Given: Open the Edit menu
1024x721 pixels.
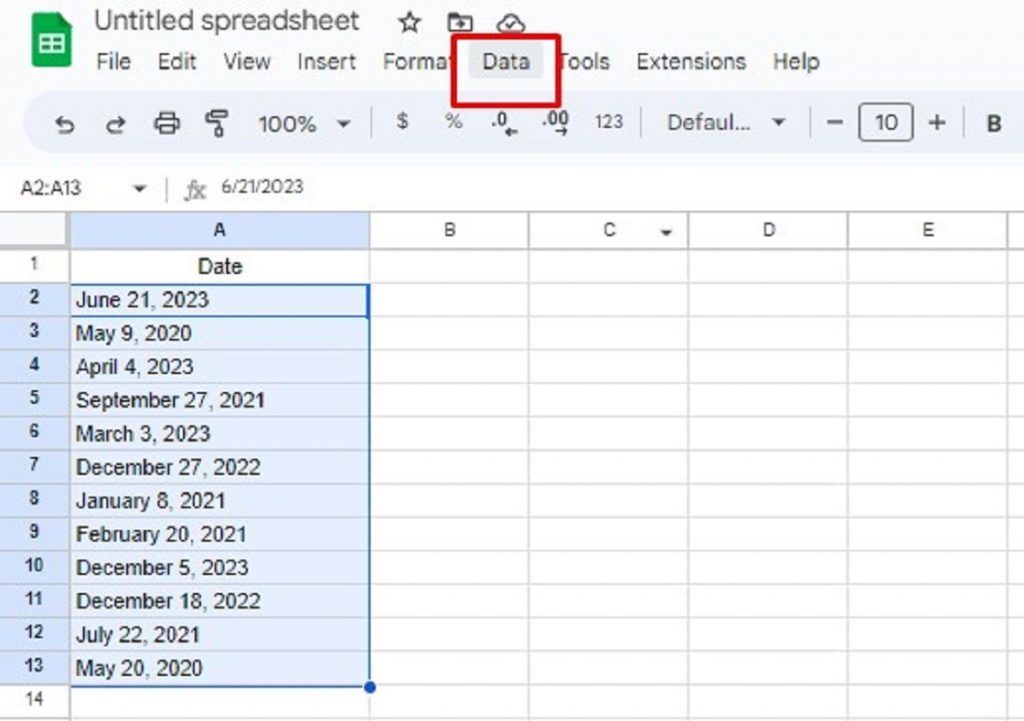Looking at the screenshot, I should pyautogui.click(x=177, y=61).
